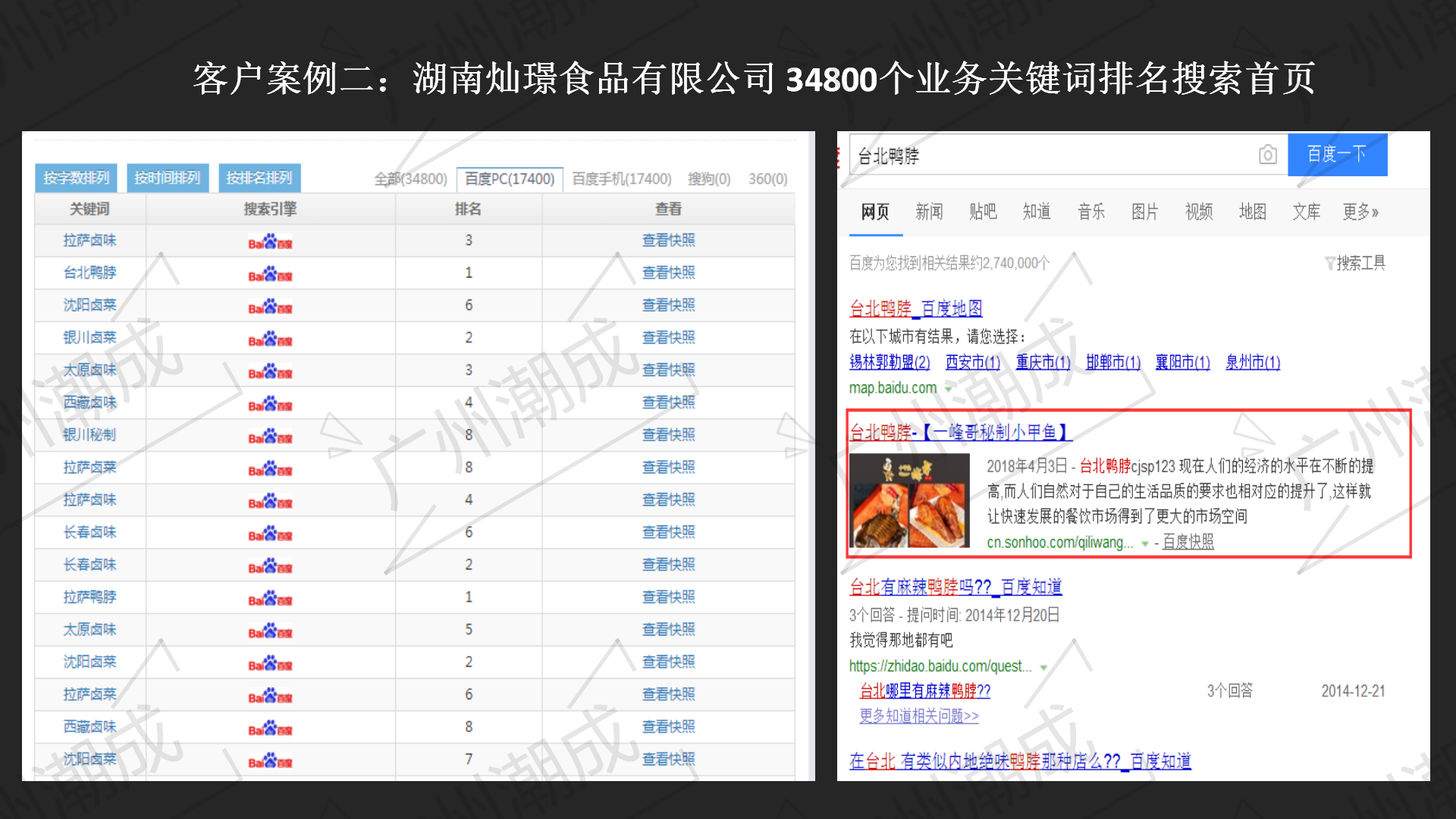Select the 全部(34800) tab
1456x819 pixels.
coord(410,179)
